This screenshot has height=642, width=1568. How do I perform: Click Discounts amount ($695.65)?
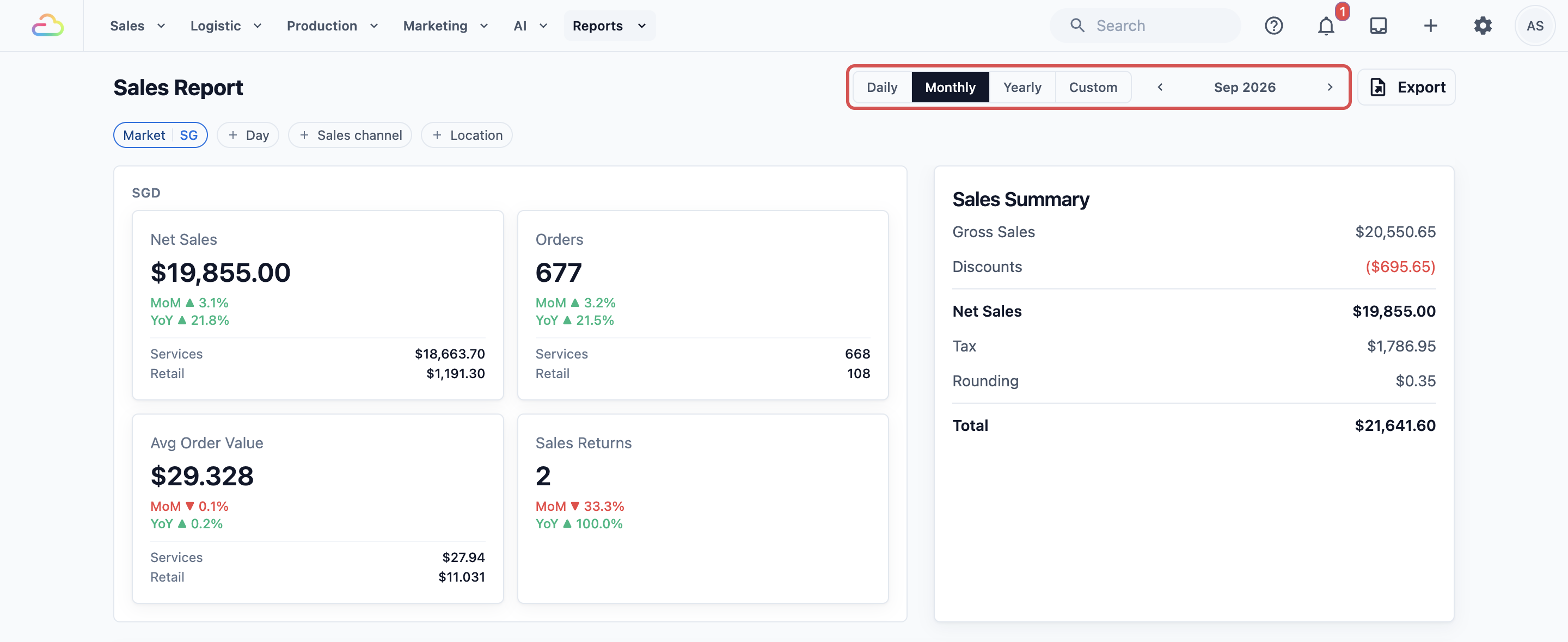coord(1400,267)
